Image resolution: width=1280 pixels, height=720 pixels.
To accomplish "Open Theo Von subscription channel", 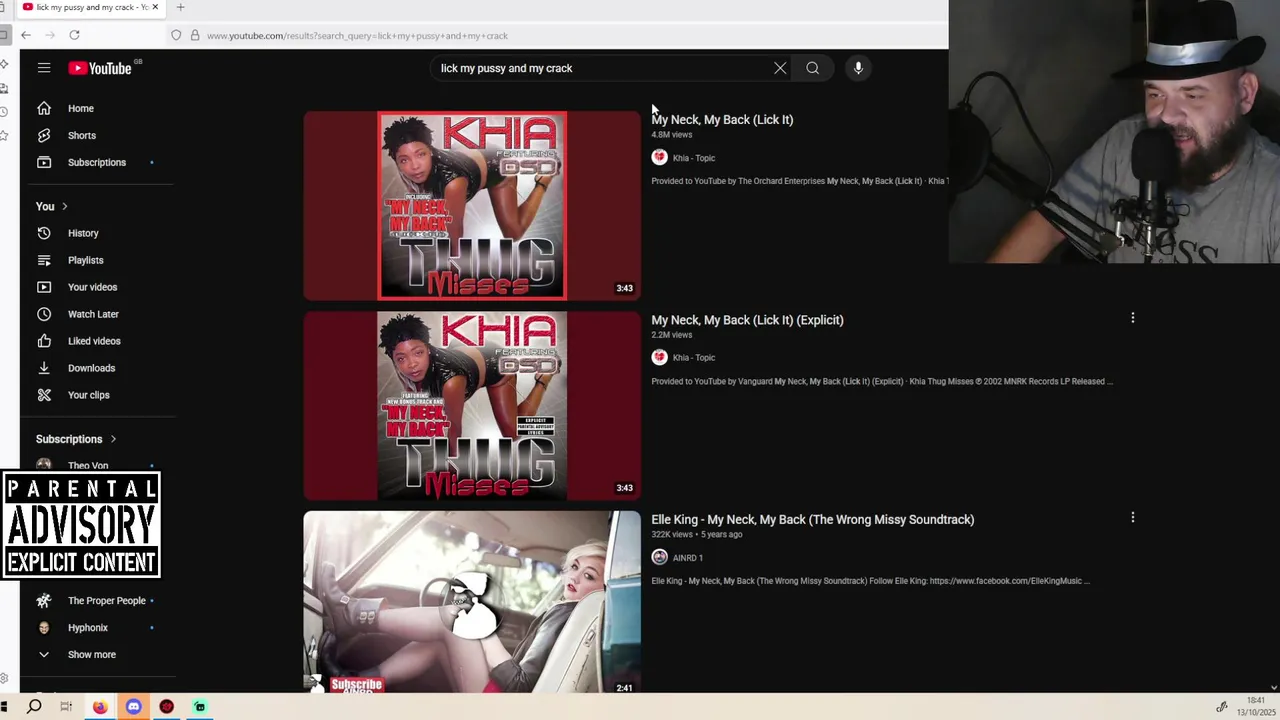I will 88,465.
